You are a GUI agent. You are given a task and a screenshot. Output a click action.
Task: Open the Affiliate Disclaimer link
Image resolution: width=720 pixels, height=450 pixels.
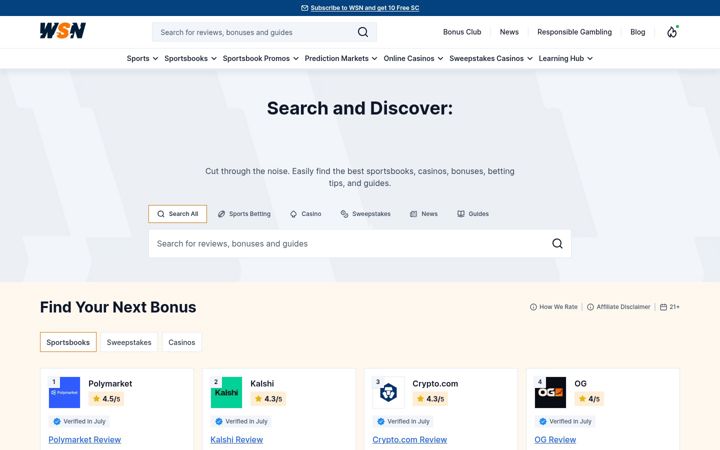pyautogui.click(x=623, y=307)
